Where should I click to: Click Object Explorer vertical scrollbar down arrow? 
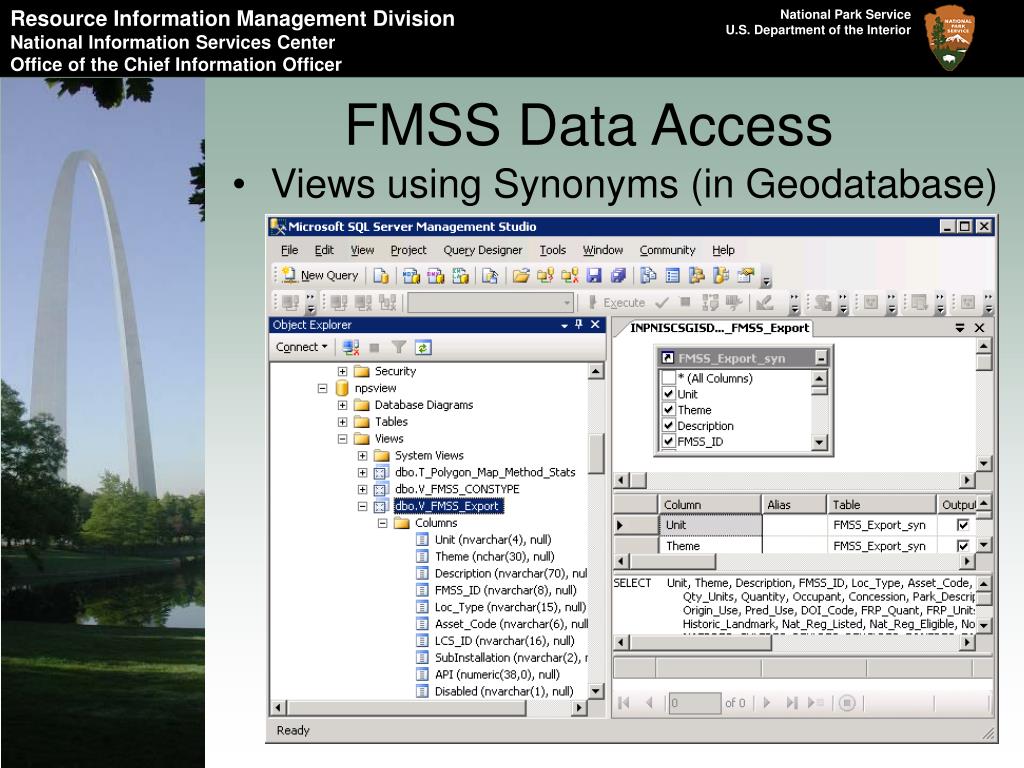pyautogui.click(x=595, y=691)
